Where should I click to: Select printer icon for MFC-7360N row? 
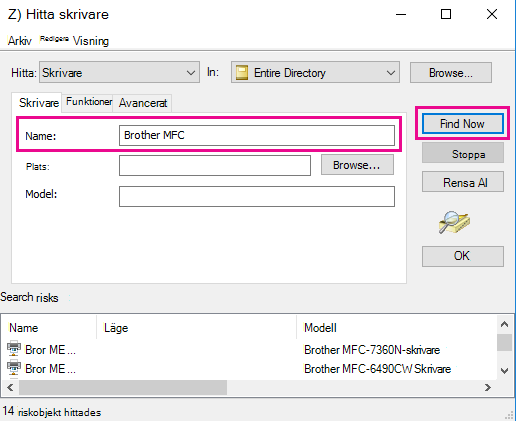pos(14,348)
